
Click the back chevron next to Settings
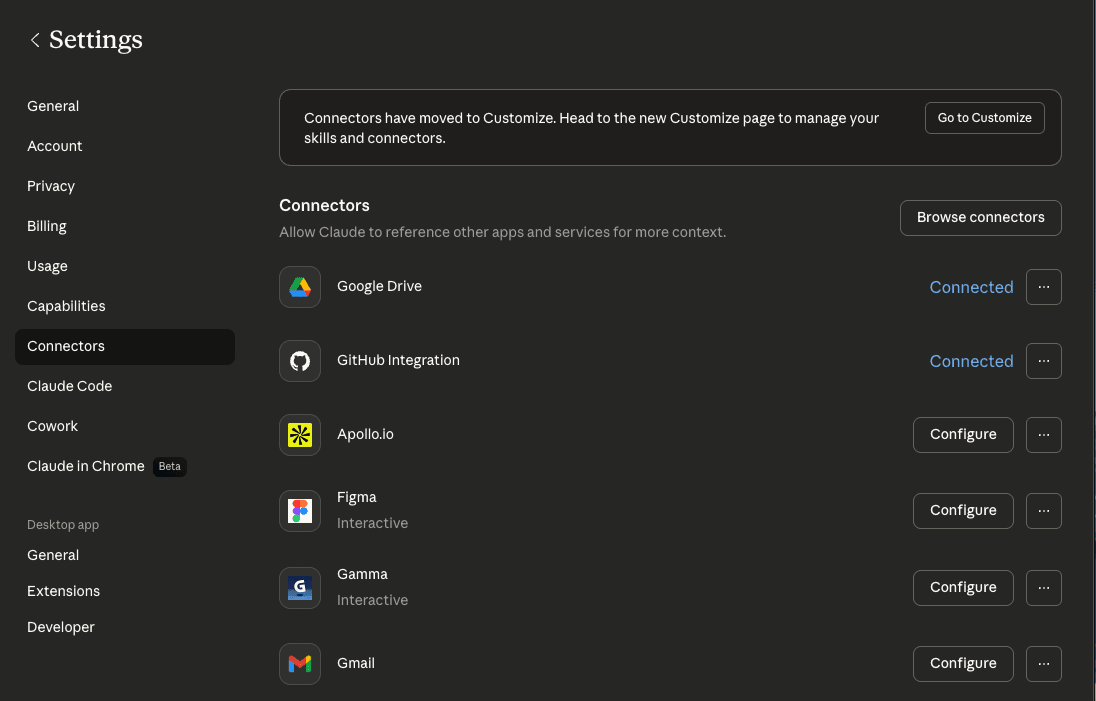click(x=35, y=39)
